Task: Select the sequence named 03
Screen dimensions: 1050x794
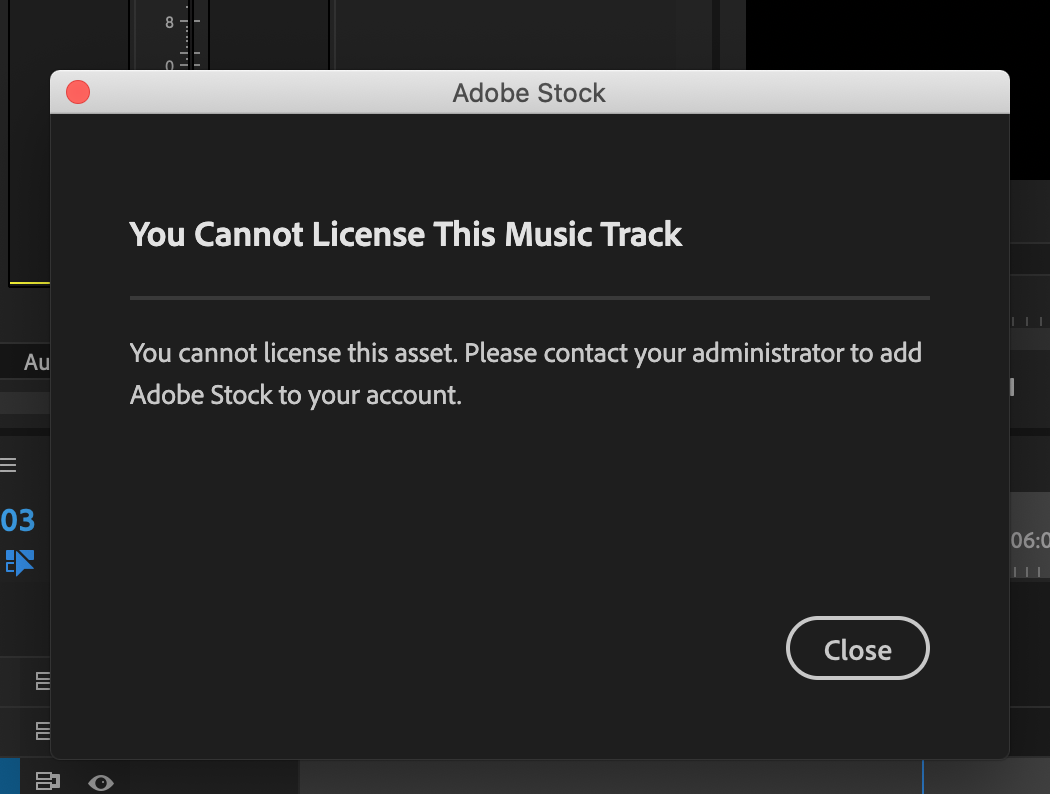Action: (18, 519)
